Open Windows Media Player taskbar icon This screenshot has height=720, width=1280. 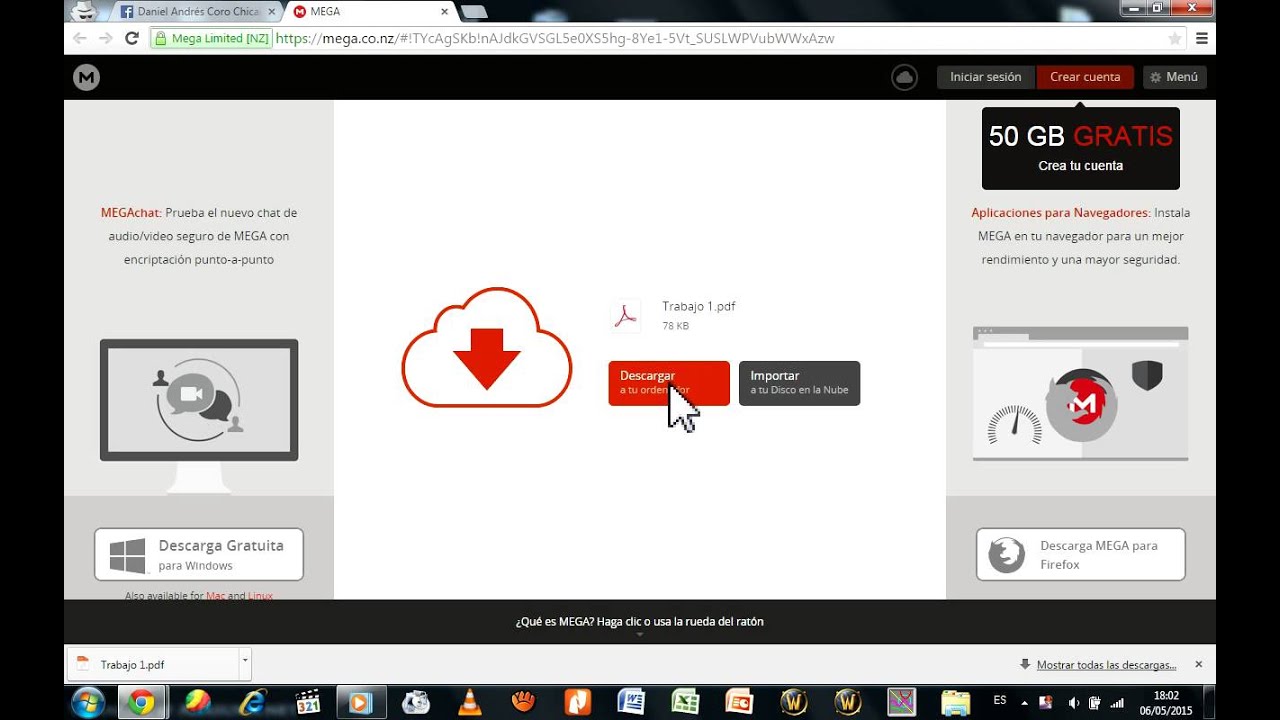tap(360, 702)
